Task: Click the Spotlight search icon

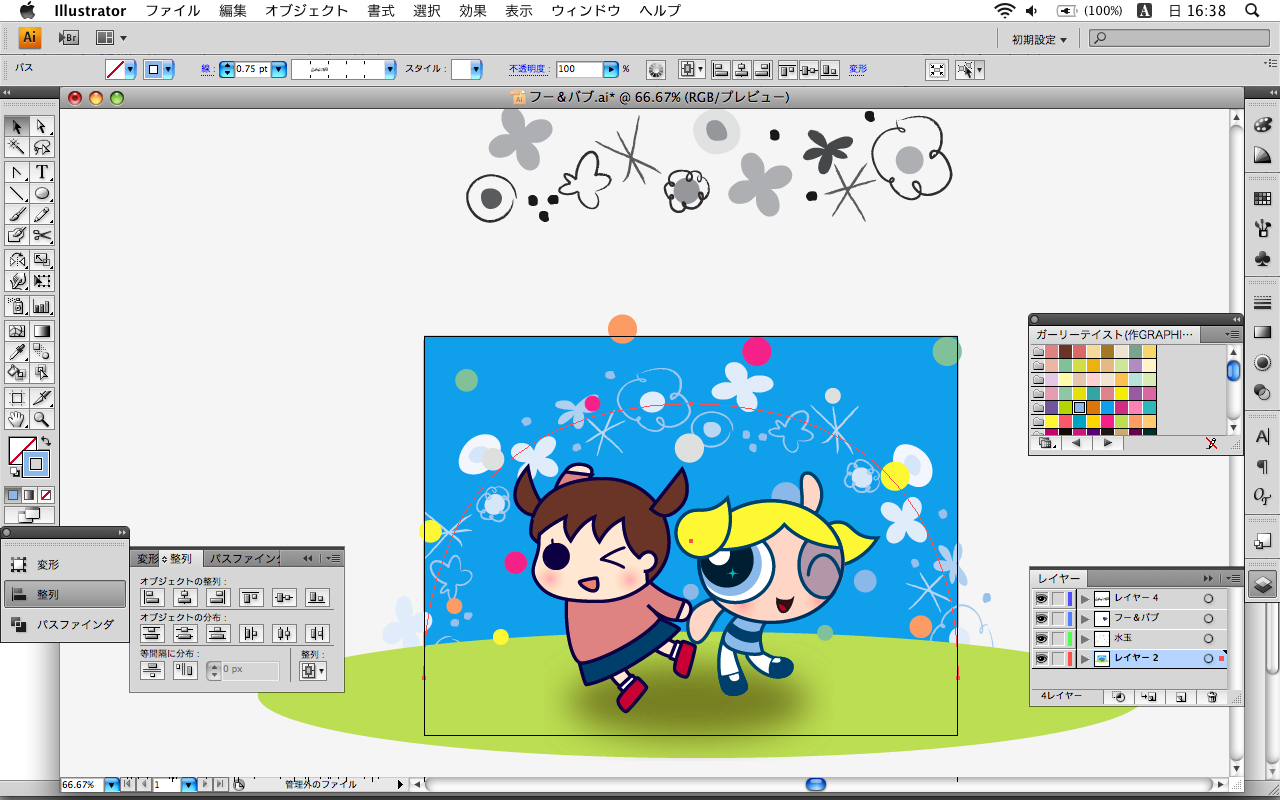Action: point(1252,10)
